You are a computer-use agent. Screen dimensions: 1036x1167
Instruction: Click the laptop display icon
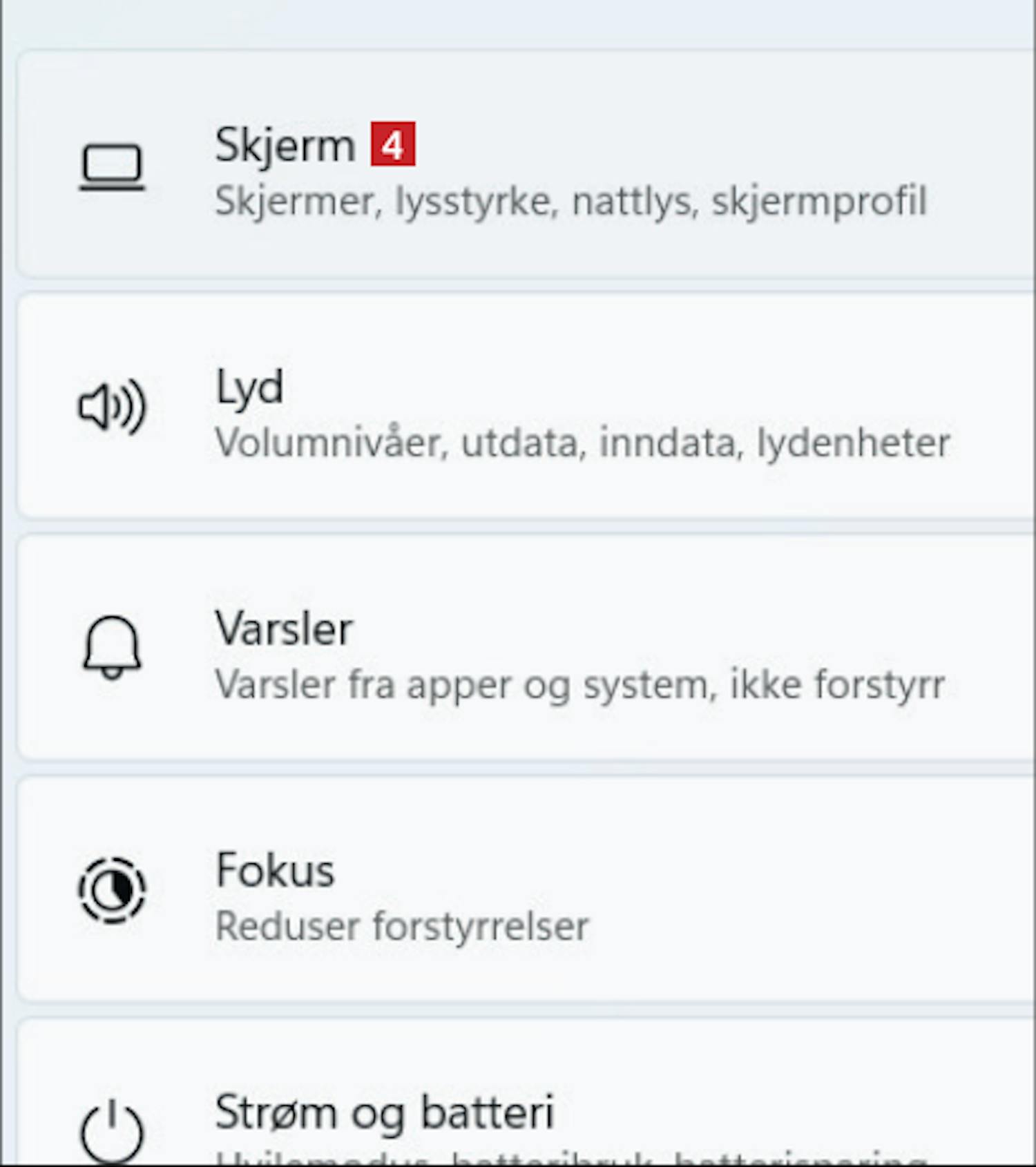click(x=112, y=167)
